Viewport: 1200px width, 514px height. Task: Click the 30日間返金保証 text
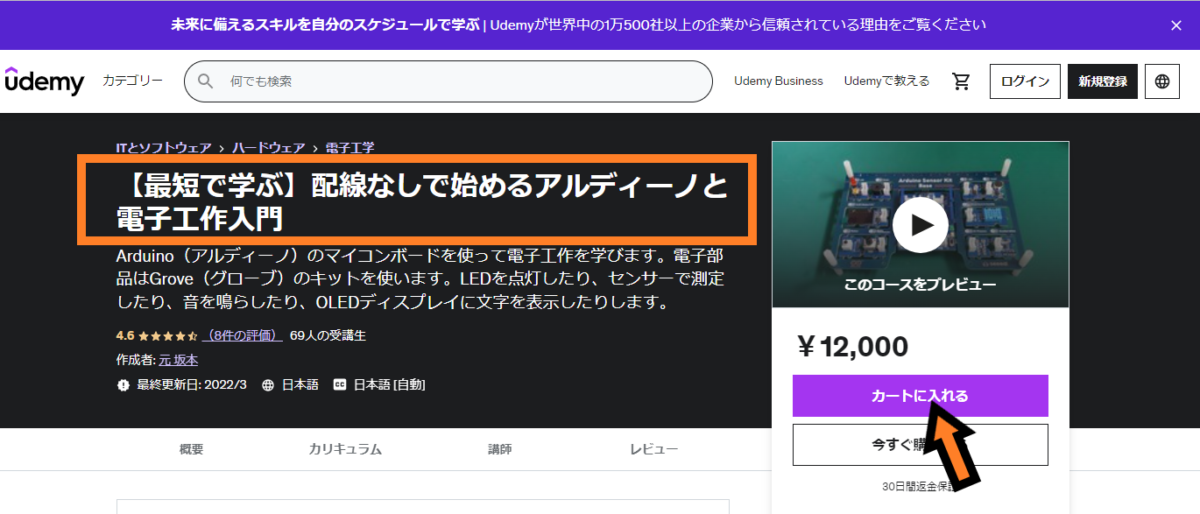click(920, 489)
